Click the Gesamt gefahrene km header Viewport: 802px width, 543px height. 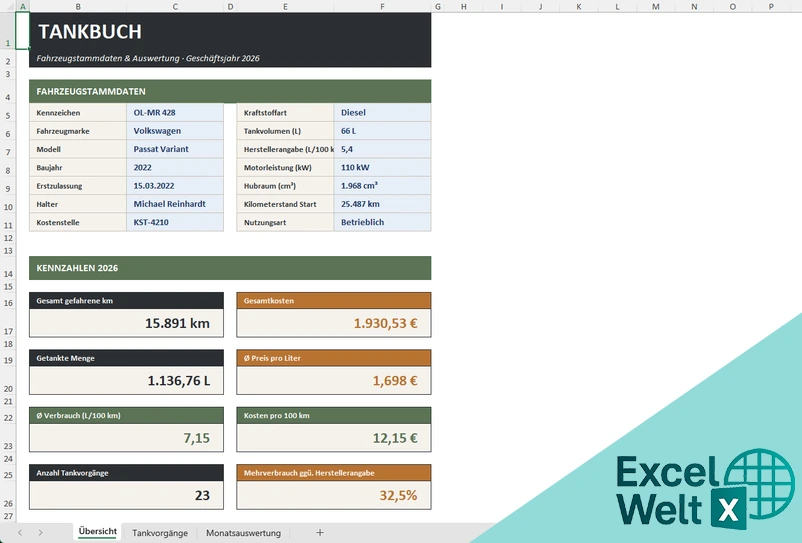pos(126,301)
